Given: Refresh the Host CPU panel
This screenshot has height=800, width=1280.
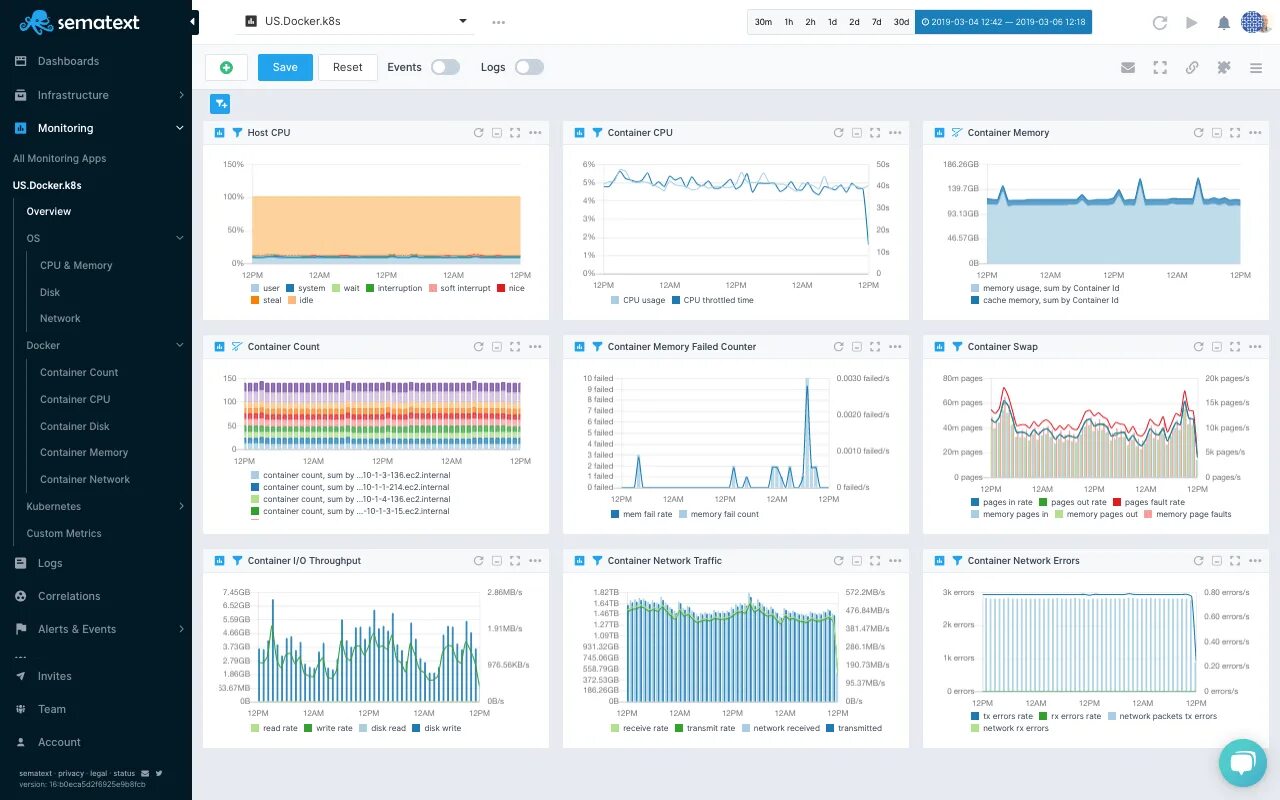Looking at the screenshot, I should tap(479, 132).
